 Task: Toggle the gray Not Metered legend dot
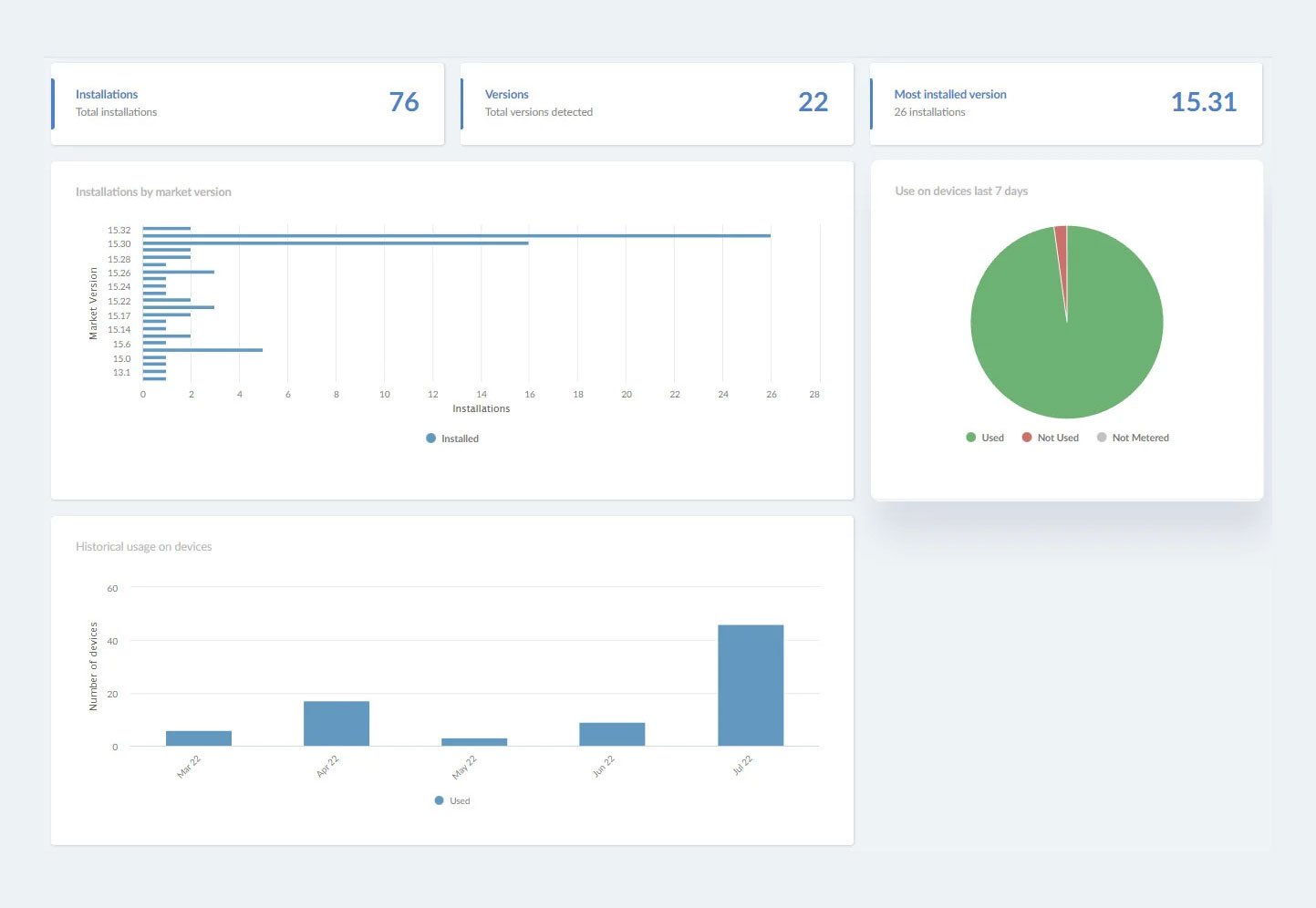pos(1101,438)
